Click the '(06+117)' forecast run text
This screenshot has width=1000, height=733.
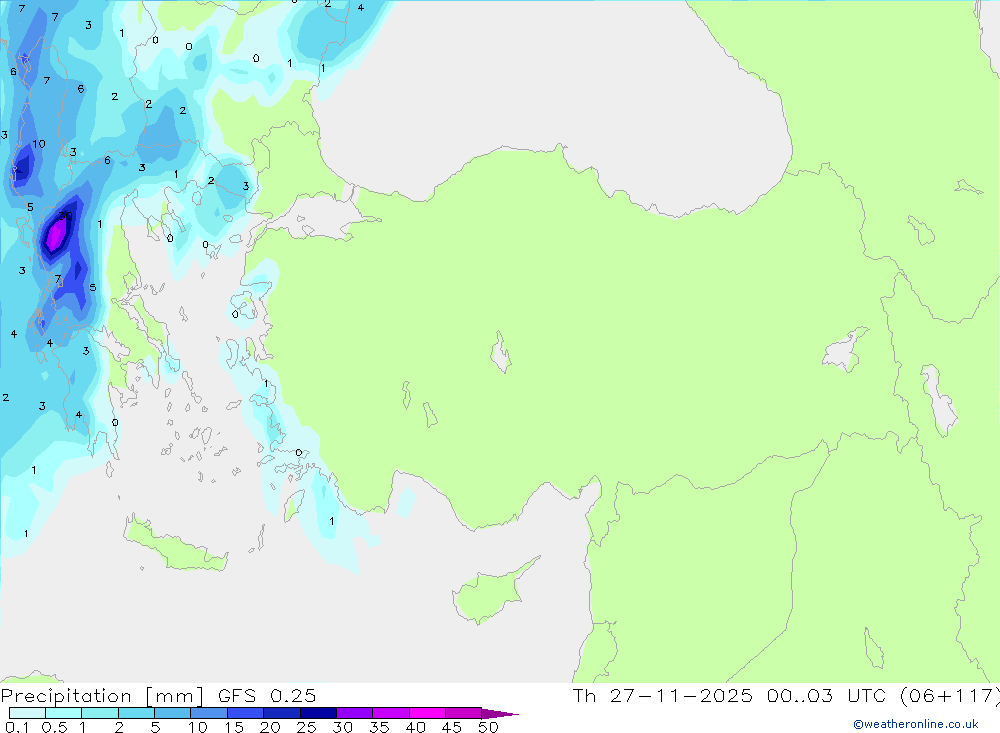point(950,695)
